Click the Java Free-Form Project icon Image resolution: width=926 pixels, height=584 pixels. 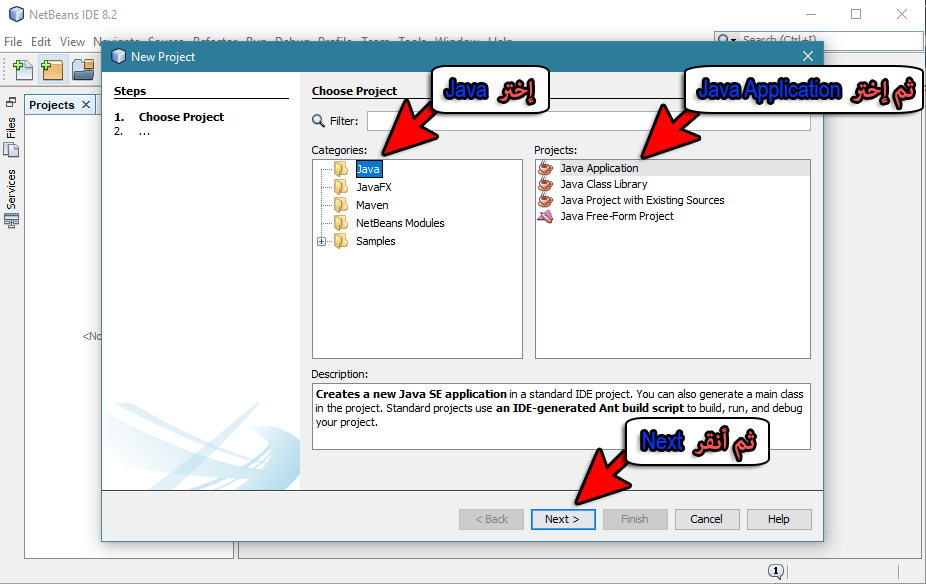546,216
